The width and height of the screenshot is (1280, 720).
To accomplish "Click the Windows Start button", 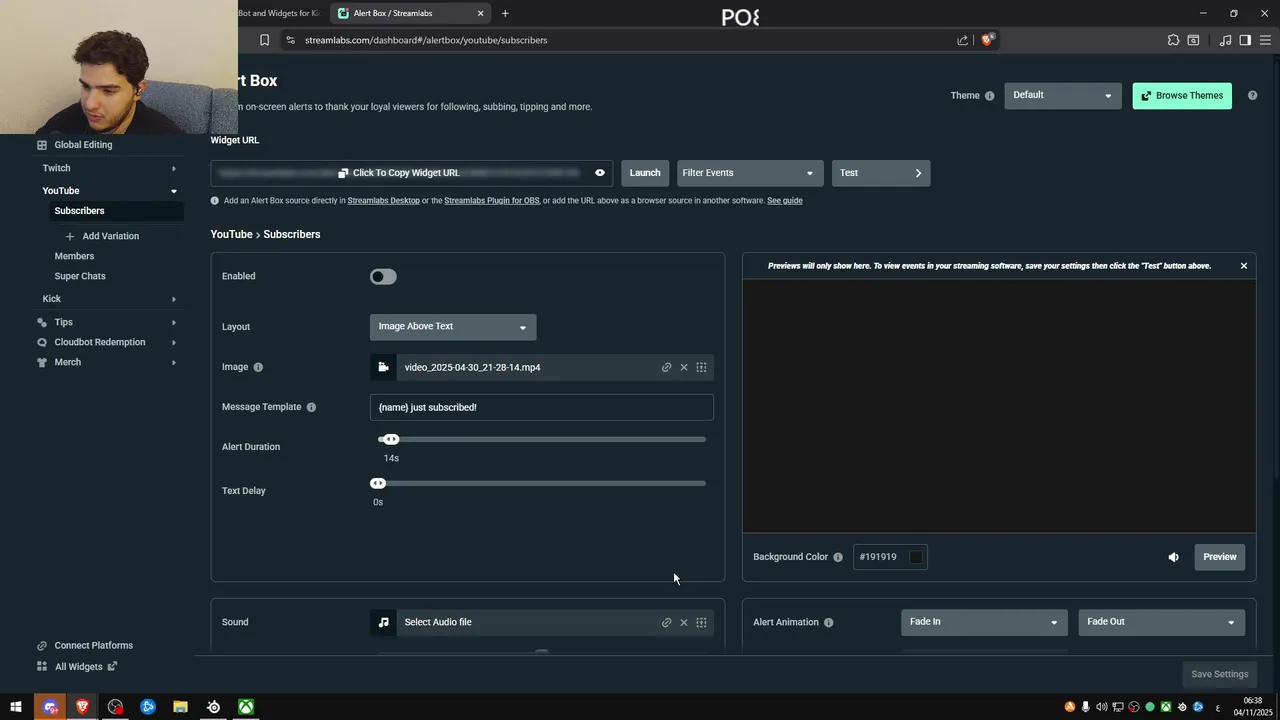I will click(x=16, y=707).
